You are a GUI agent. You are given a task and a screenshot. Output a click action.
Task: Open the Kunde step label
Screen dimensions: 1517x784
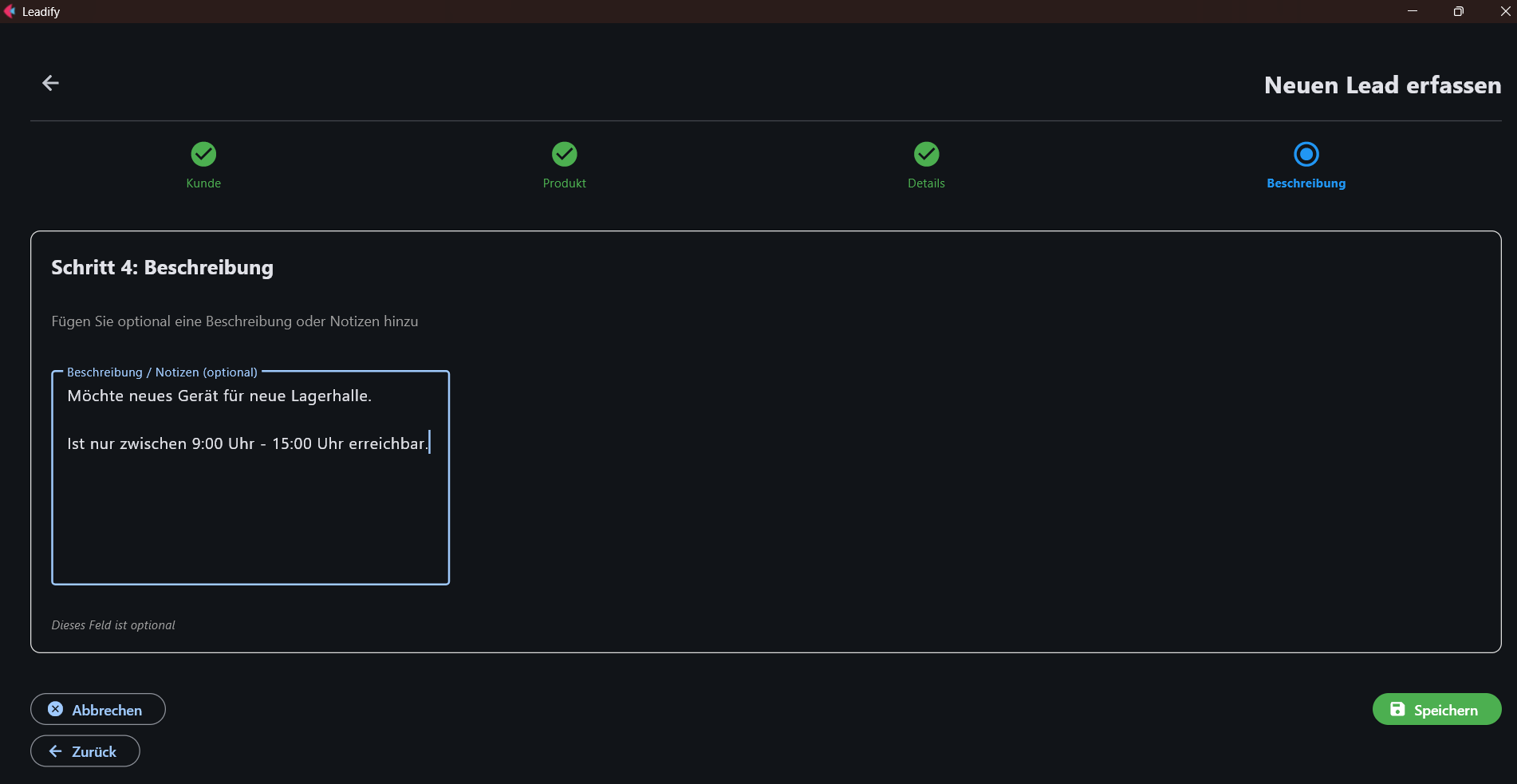[203, 183]
